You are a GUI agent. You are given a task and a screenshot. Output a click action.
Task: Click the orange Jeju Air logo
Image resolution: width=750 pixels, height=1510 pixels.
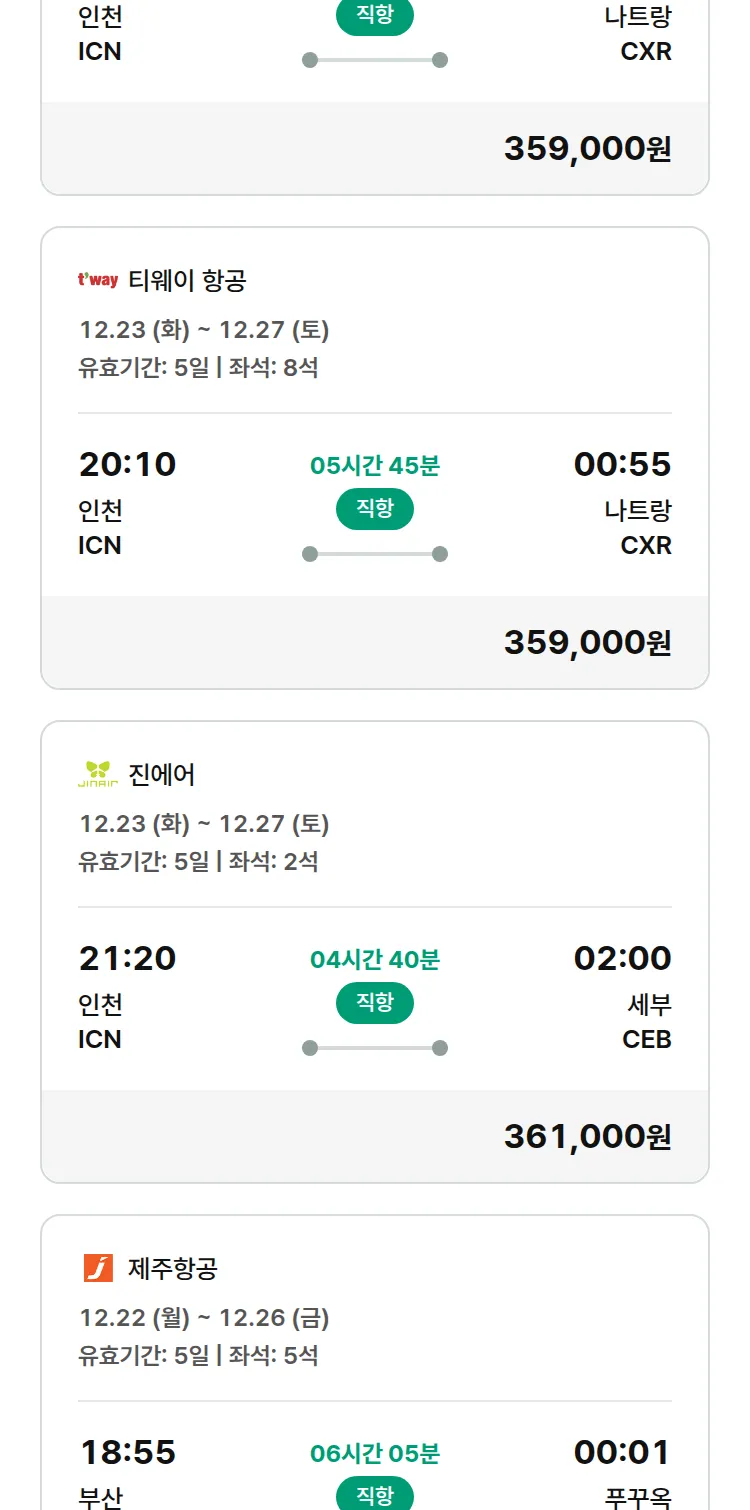98,1268
